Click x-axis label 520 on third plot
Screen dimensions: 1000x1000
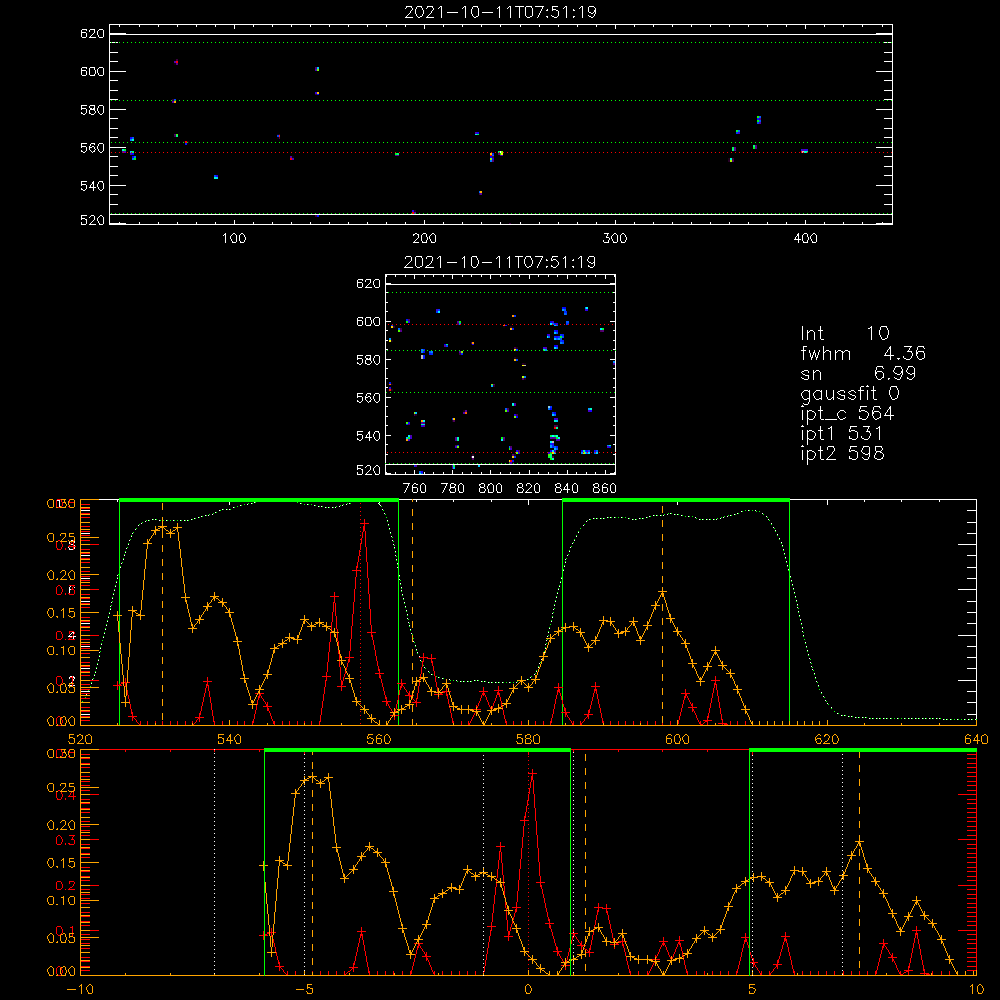tap(80, 739)
